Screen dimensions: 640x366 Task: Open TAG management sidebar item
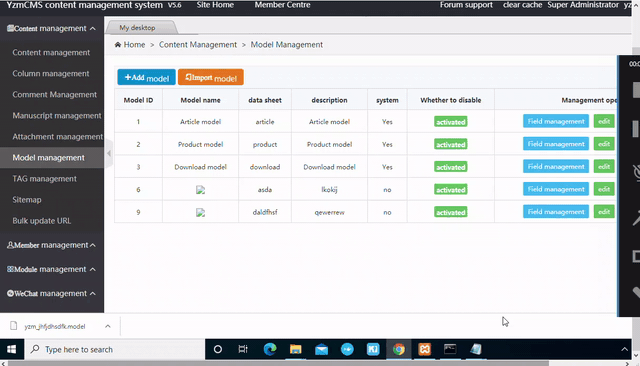(x=44, y=179)
